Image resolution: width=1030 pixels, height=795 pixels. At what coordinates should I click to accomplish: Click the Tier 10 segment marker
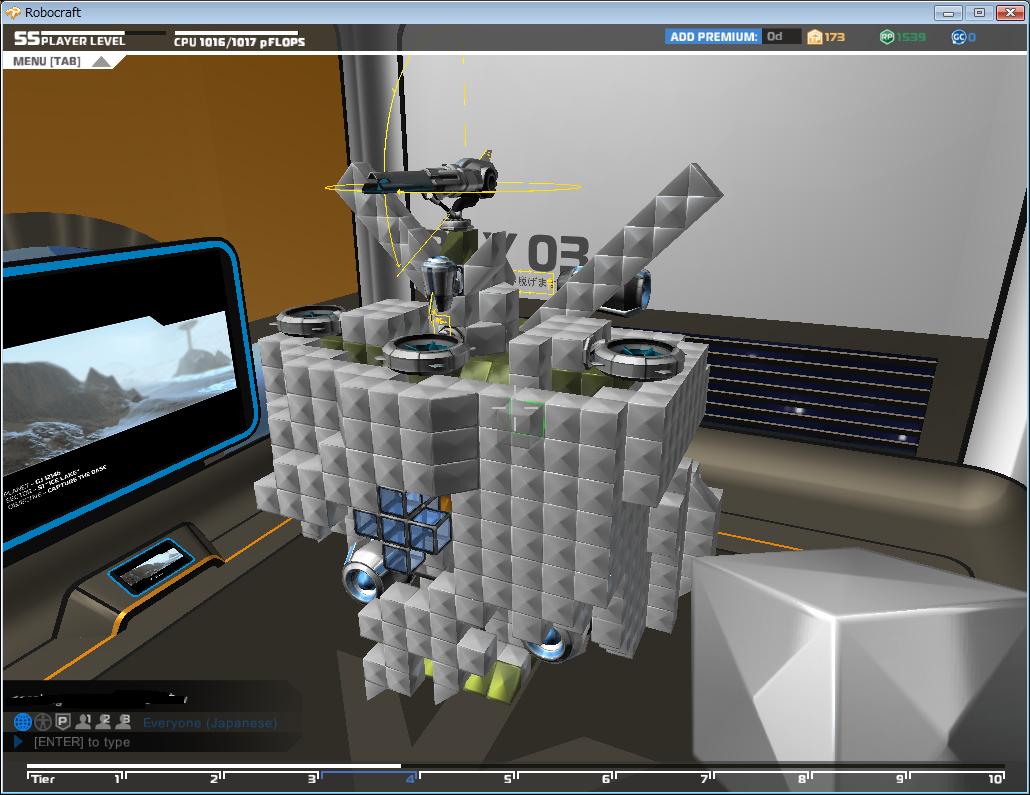[x=996, y=779]
